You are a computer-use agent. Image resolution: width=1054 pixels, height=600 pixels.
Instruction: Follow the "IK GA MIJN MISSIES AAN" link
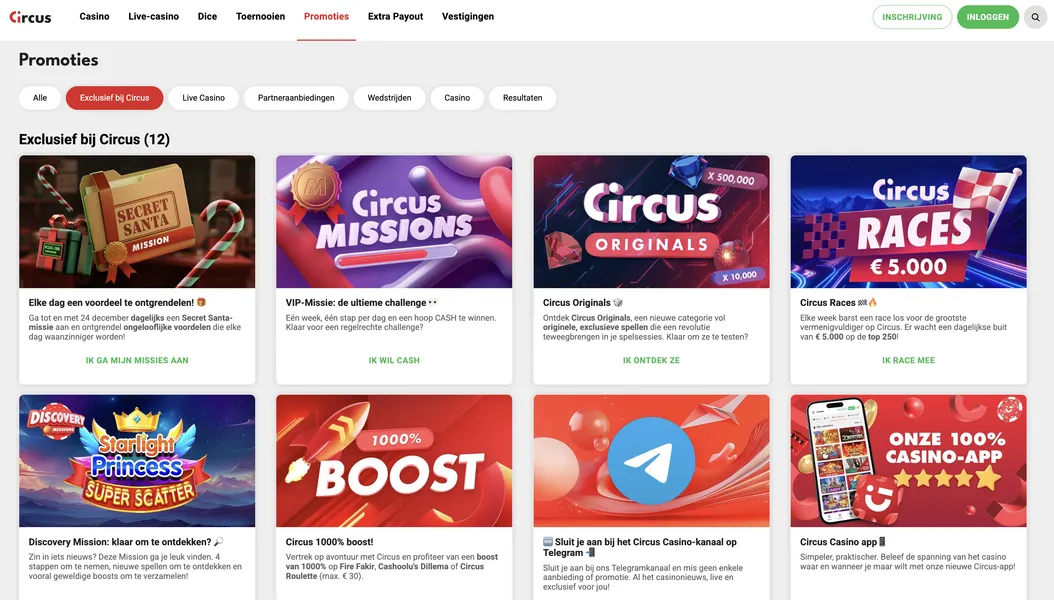coord(136,360)
